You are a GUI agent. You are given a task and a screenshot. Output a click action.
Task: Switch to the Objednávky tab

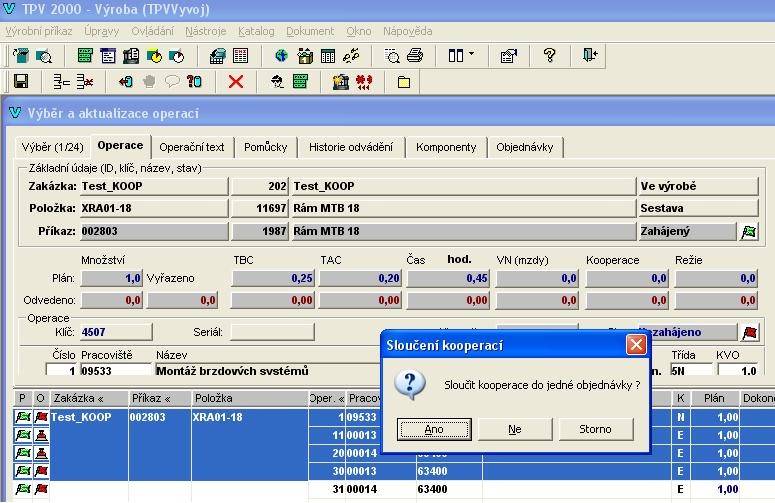click(x=524, y=147)
